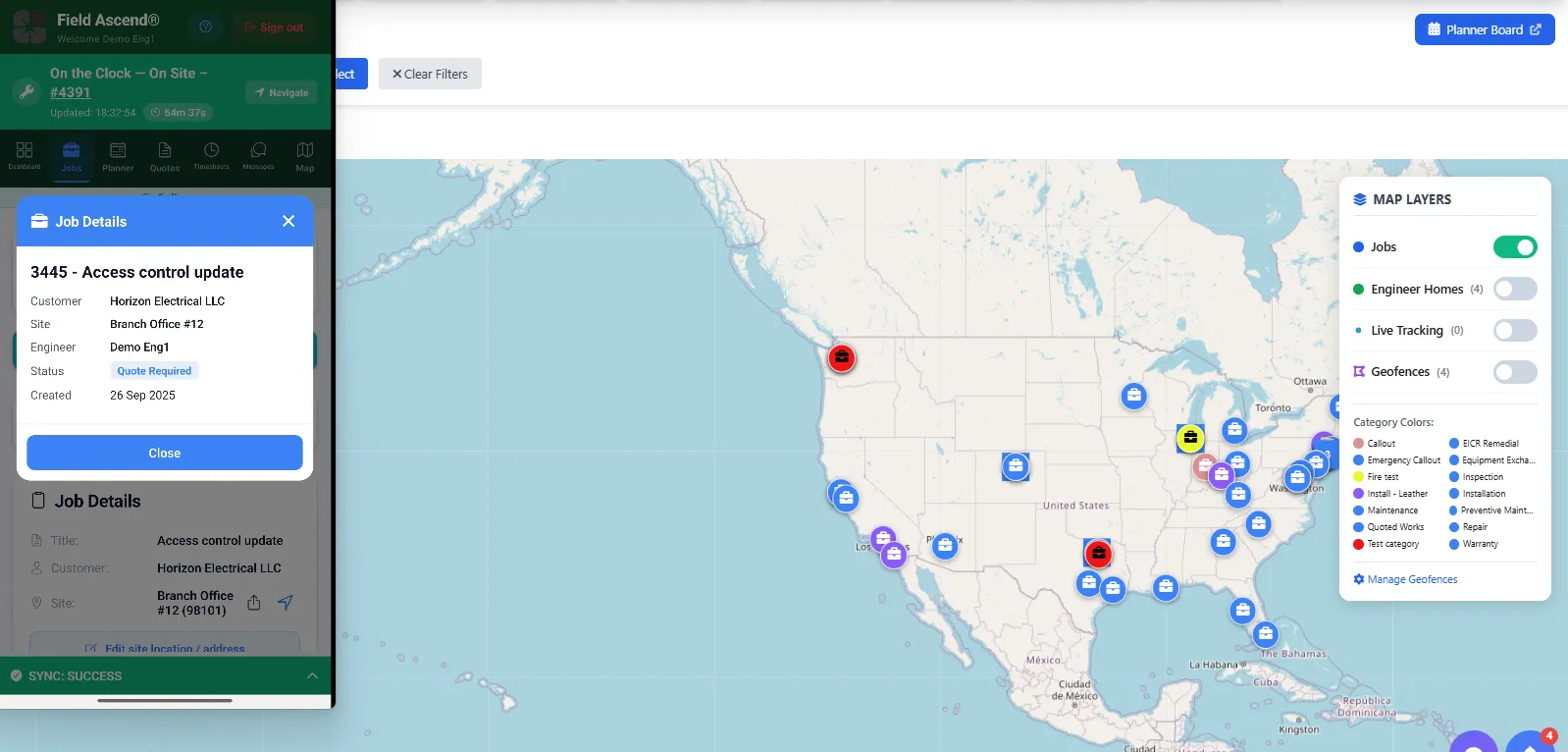
Task: Click the Field Ascend logo
Action: tap(29, 27)
